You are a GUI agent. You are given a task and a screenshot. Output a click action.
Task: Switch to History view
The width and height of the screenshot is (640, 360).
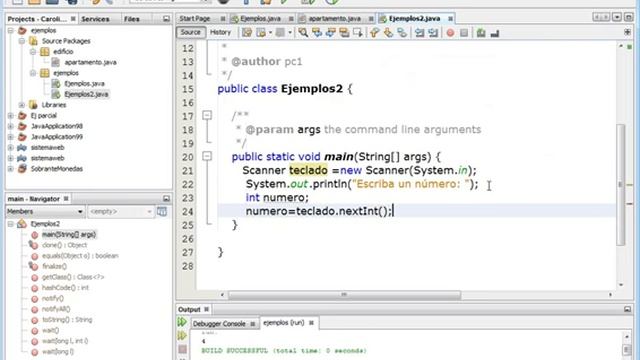tap(220, 32)
